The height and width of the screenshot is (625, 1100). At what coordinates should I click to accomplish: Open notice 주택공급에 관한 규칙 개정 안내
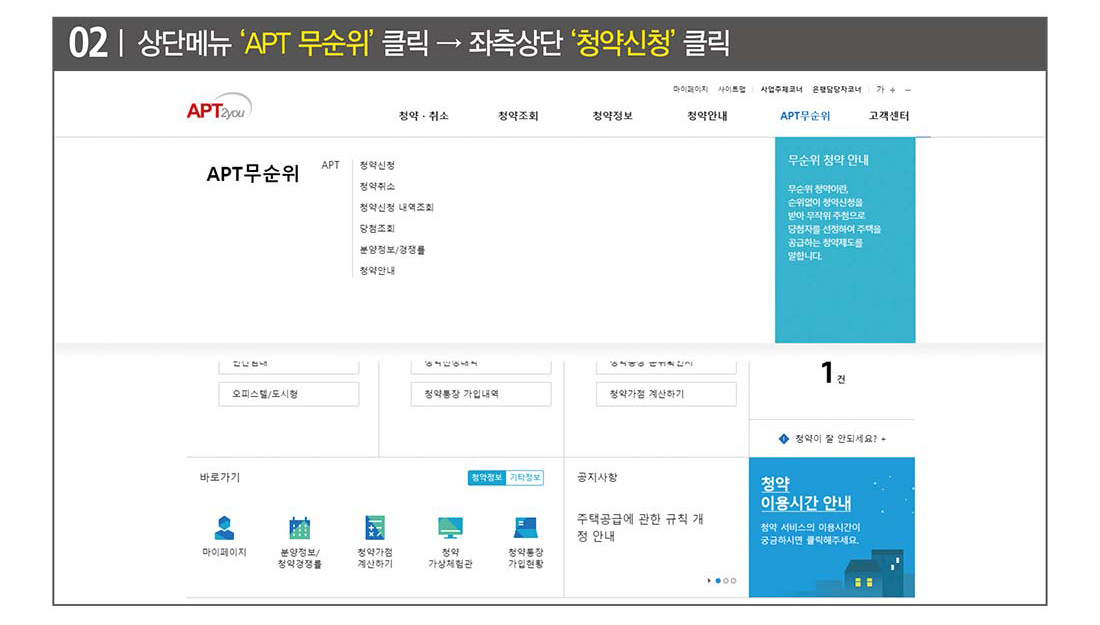[x=640, y=527]
